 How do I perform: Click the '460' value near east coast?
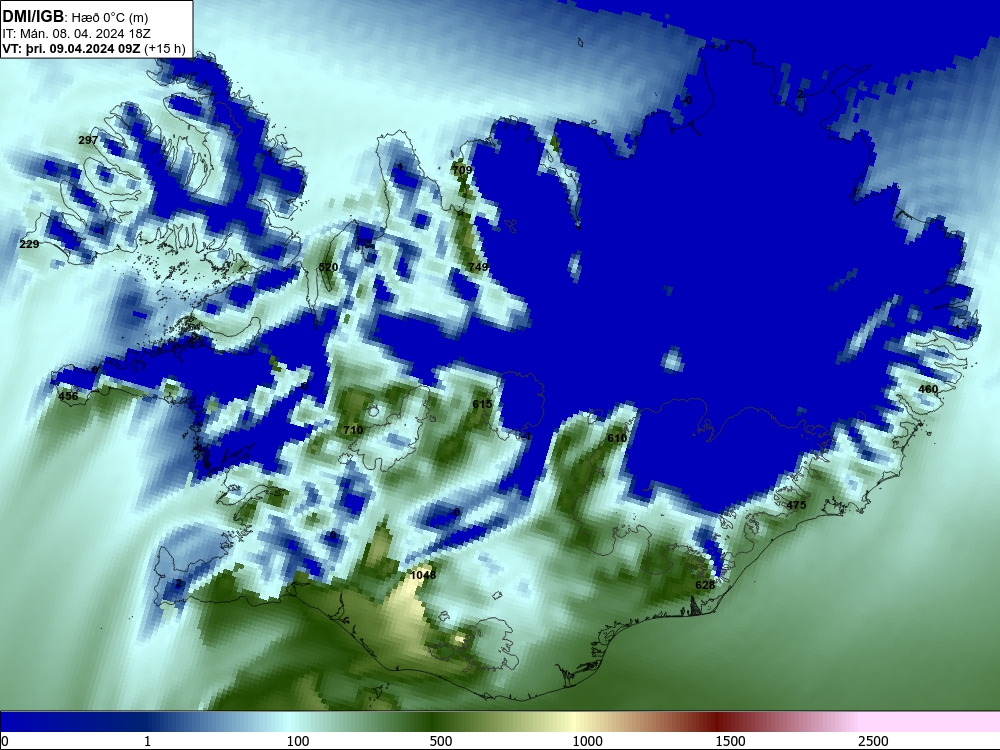tap(928, 389)
